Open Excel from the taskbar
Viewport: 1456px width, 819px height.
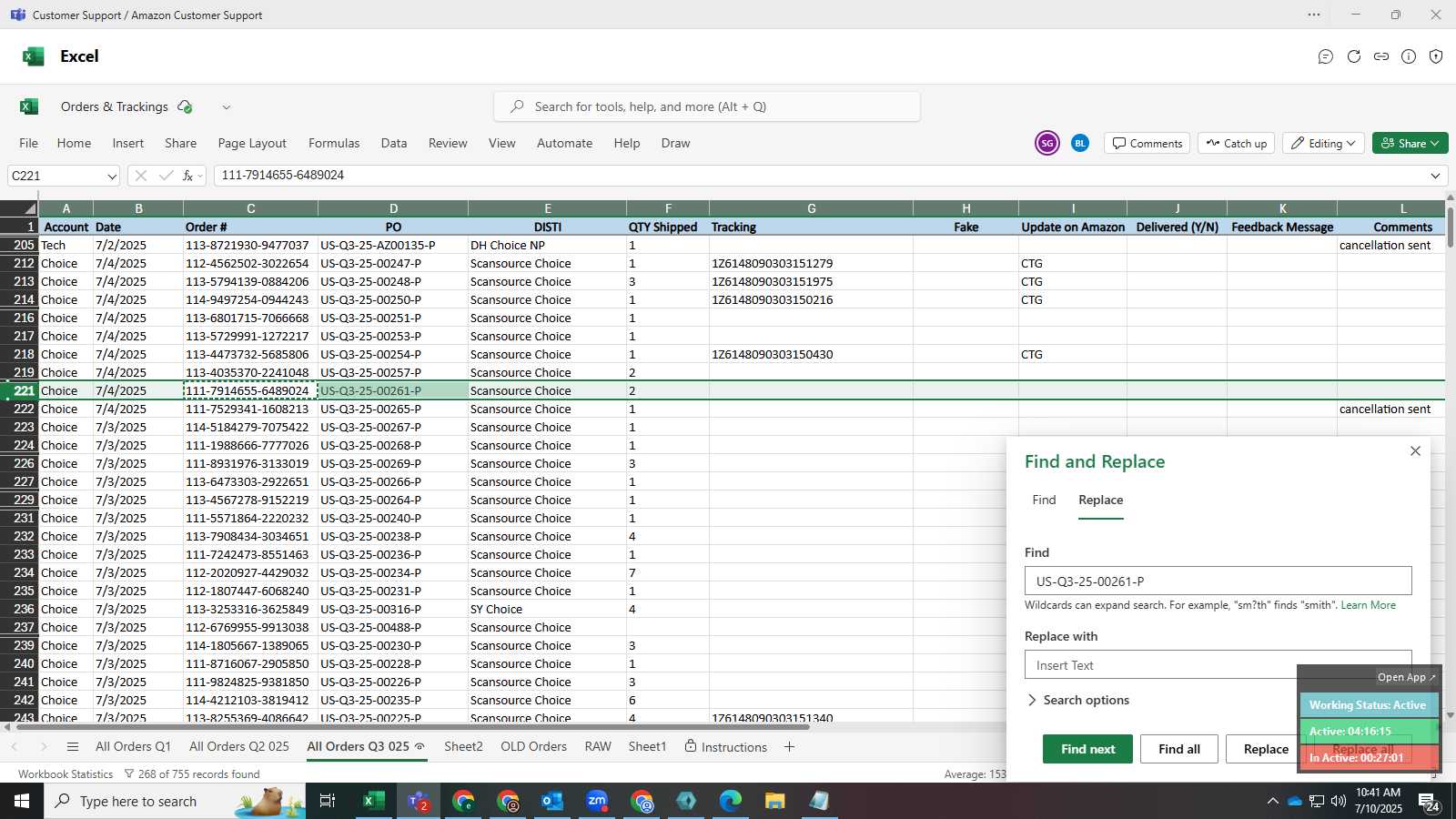(373, 801)
